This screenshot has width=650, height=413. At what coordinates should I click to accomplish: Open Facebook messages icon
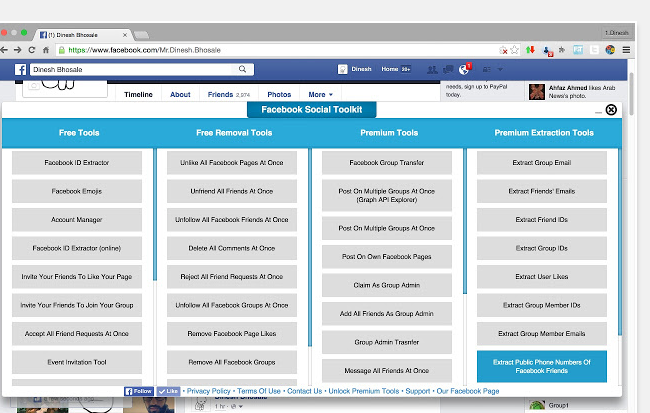tap(448, 69)
